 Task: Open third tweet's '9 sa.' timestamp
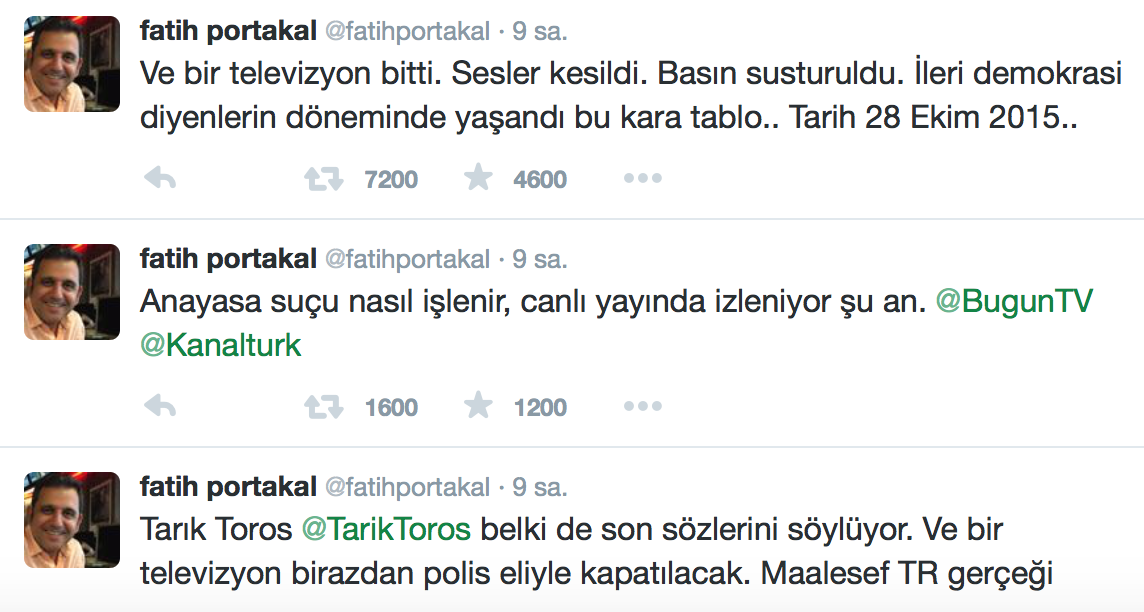pyautogui.click(x=540, y=488)
